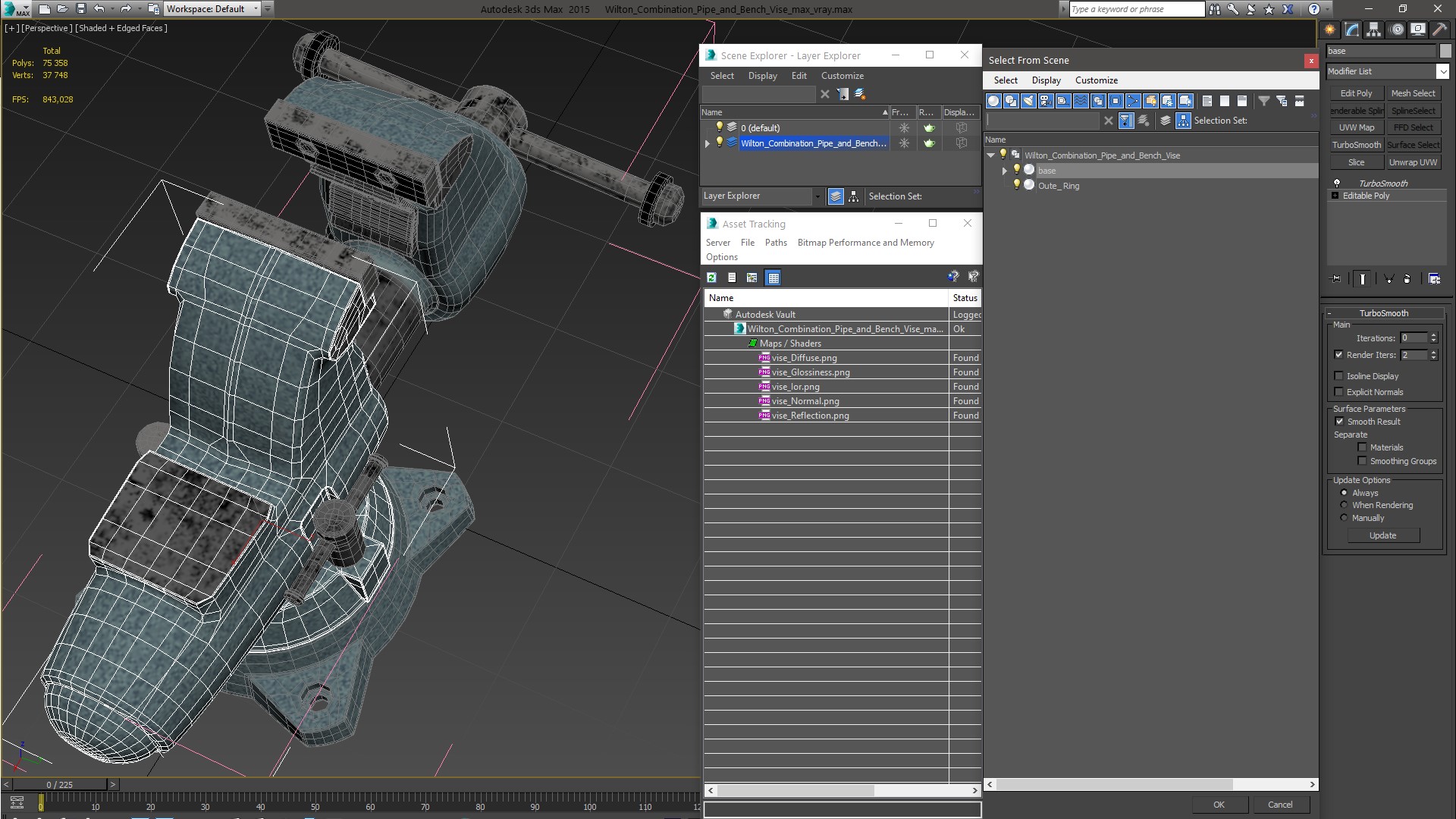This screenshot has width=1456, height=819.
Task: Select the When Rendering radio option
Action: click(x=1344, y=505)
